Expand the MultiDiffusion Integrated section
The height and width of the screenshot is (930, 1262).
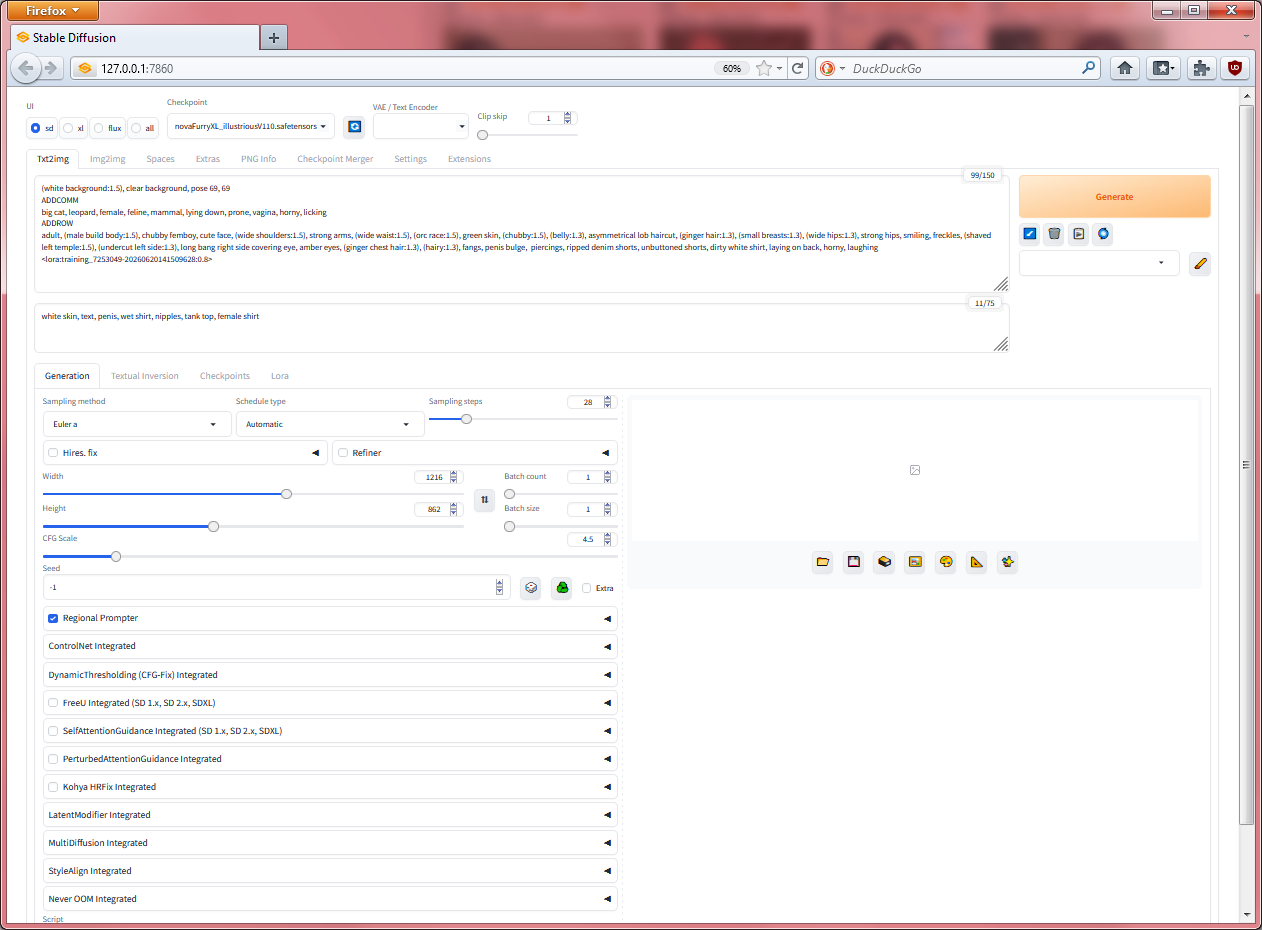[330, 843]
